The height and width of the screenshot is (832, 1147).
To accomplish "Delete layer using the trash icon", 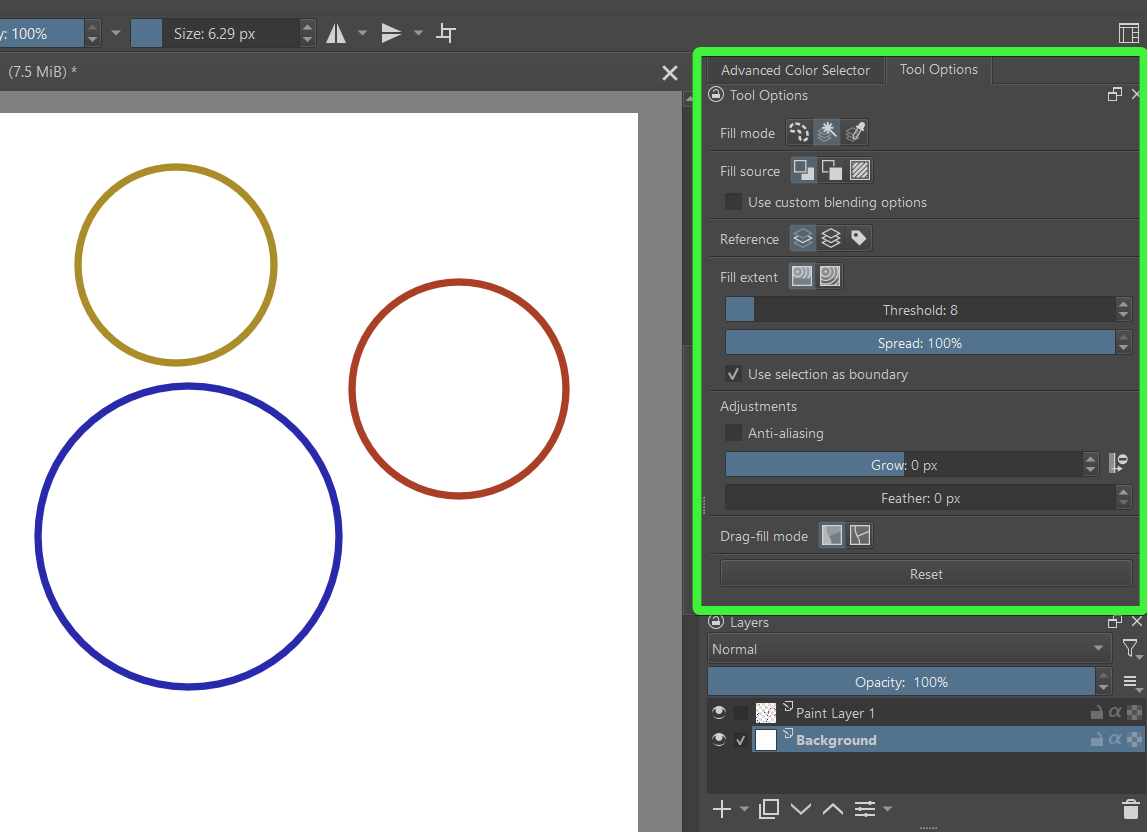I will [1130, 808].
